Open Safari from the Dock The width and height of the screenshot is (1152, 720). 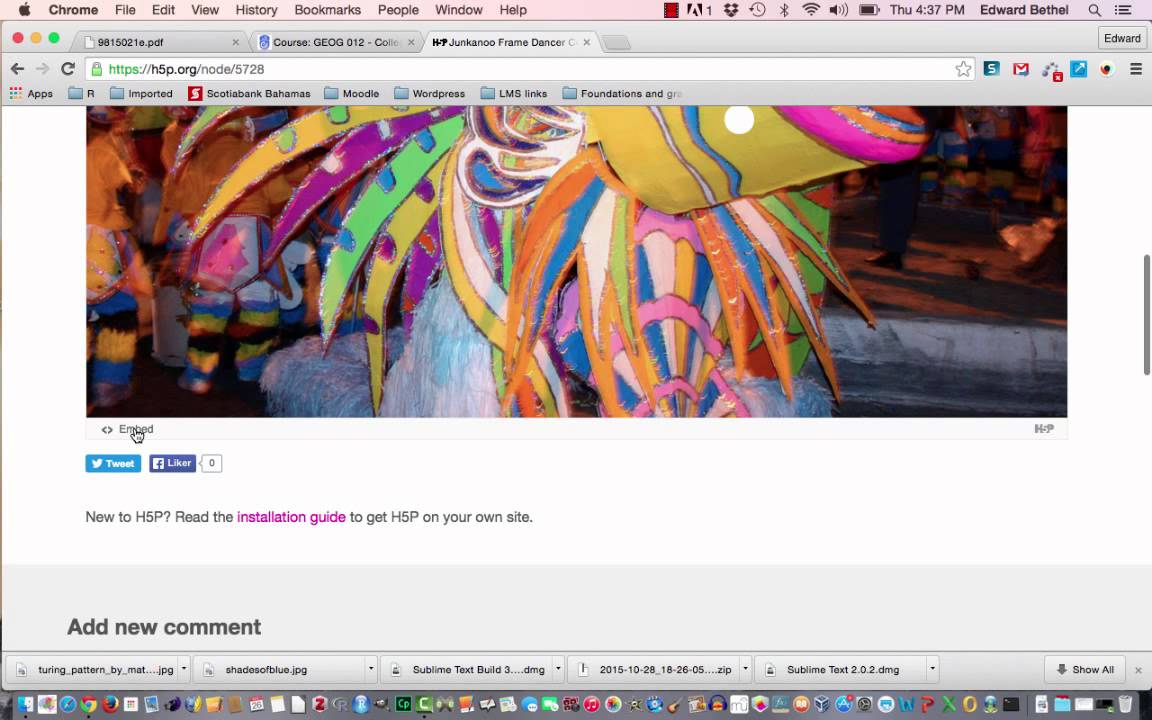68,705
